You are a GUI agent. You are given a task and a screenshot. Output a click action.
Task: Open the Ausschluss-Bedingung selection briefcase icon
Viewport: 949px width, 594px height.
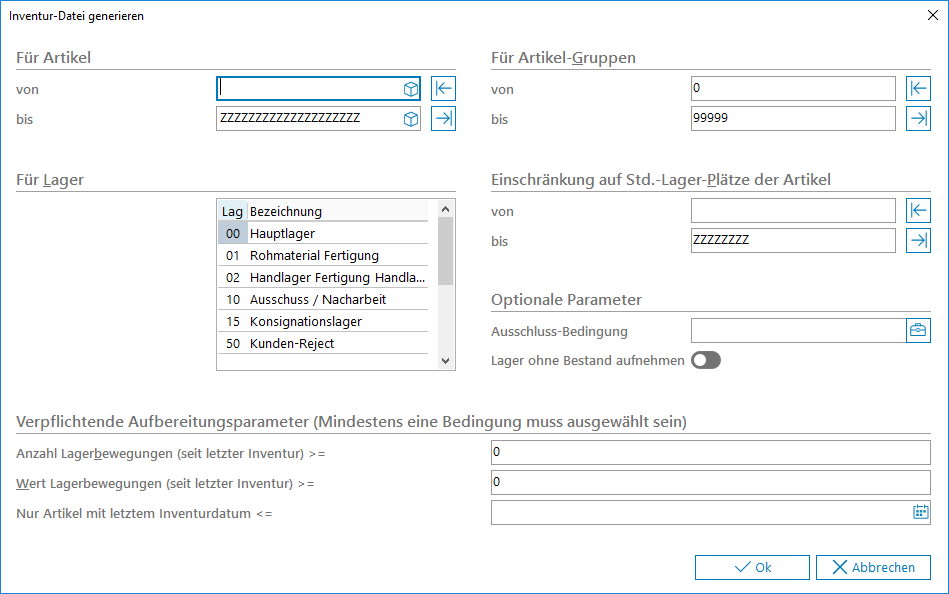(918, 331)
